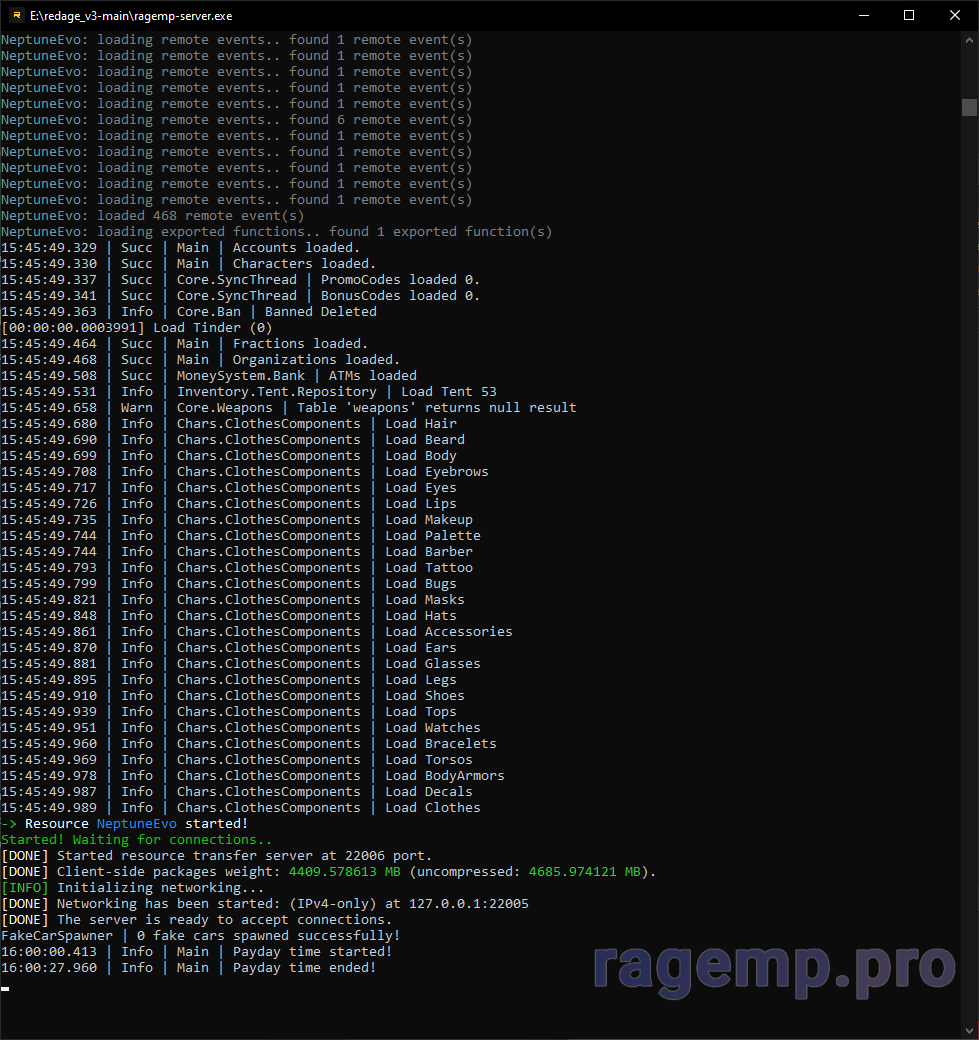Click the scrollbar down arrow
979x1040 pixels.
click(969, 1029)
